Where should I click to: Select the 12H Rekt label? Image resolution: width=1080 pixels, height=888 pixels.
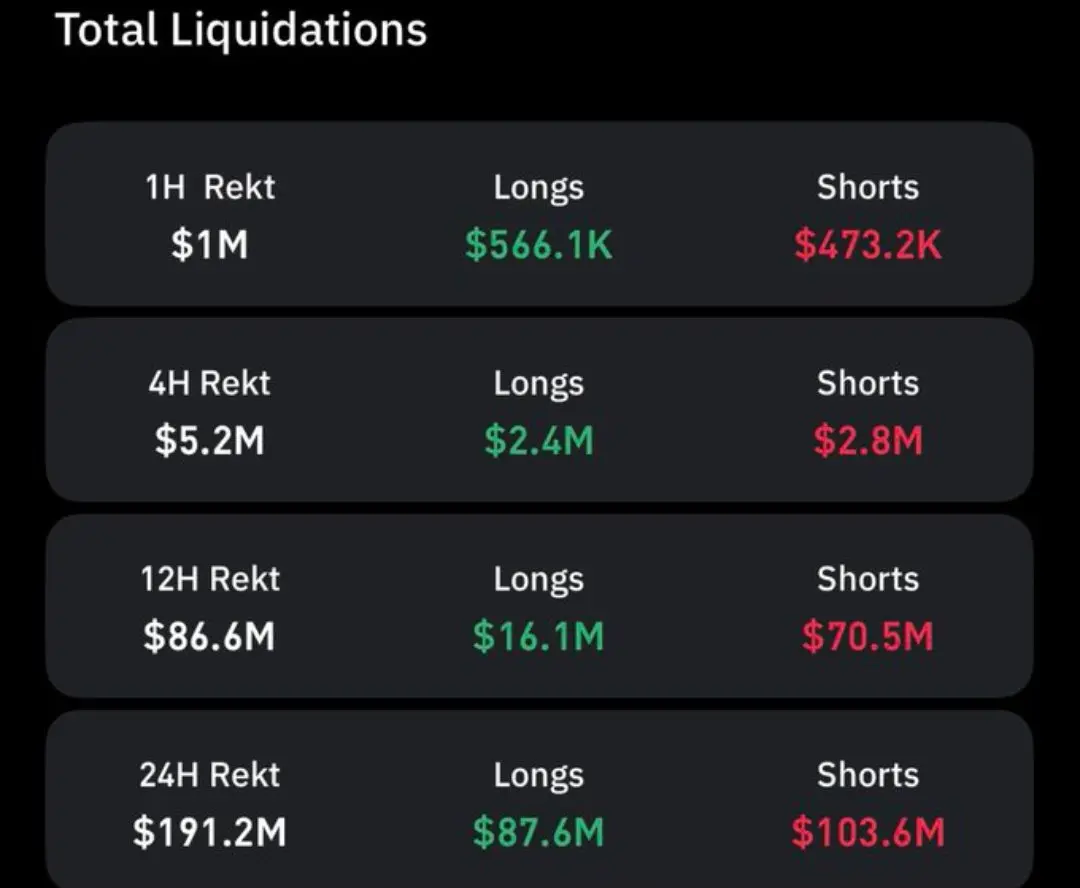[x=210, y=579]
